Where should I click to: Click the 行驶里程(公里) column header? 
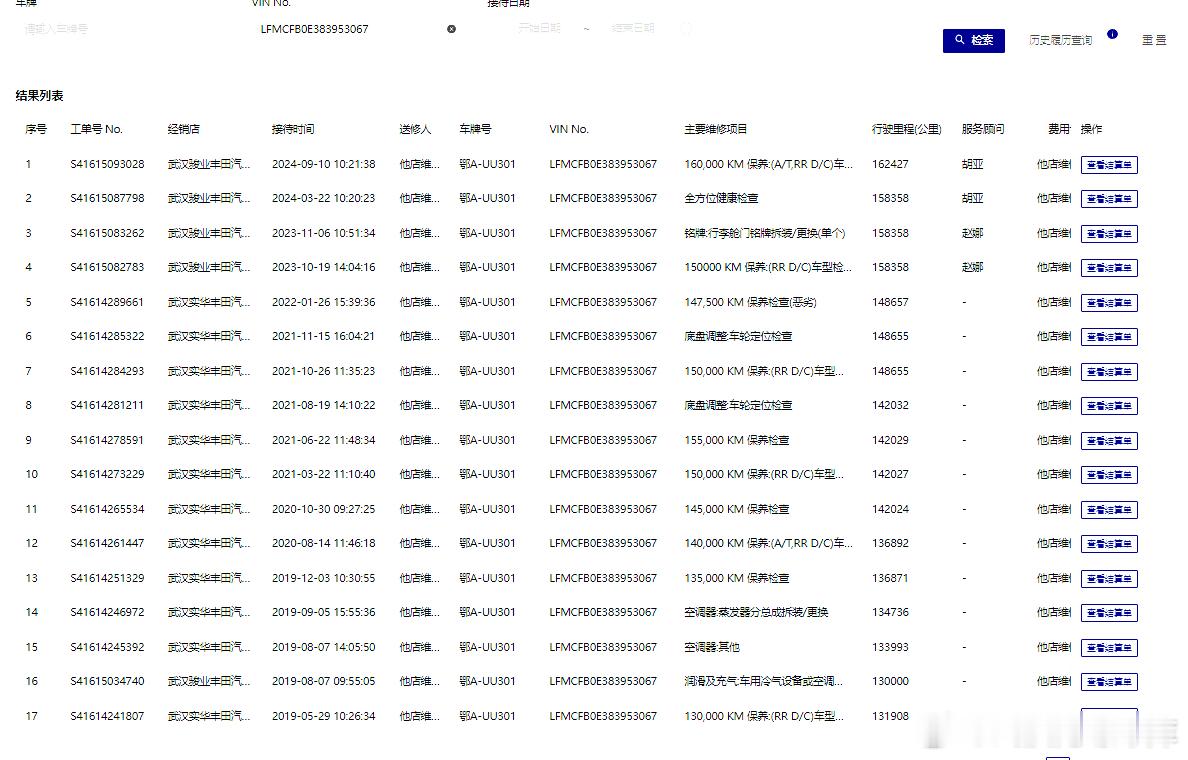click(x=906, y=130)
